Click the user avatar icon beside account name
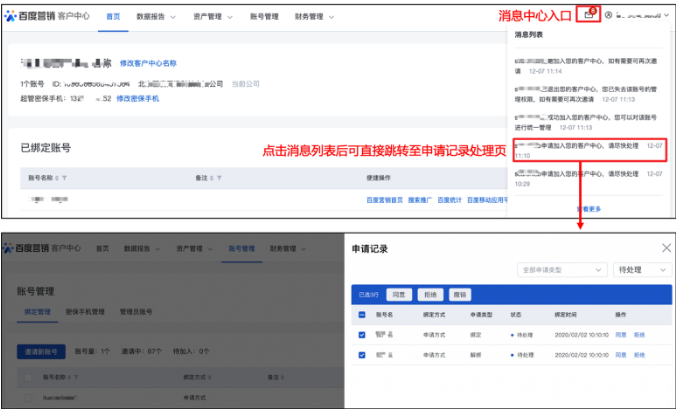This screenshot has width=679, height=415. [608, 15]
